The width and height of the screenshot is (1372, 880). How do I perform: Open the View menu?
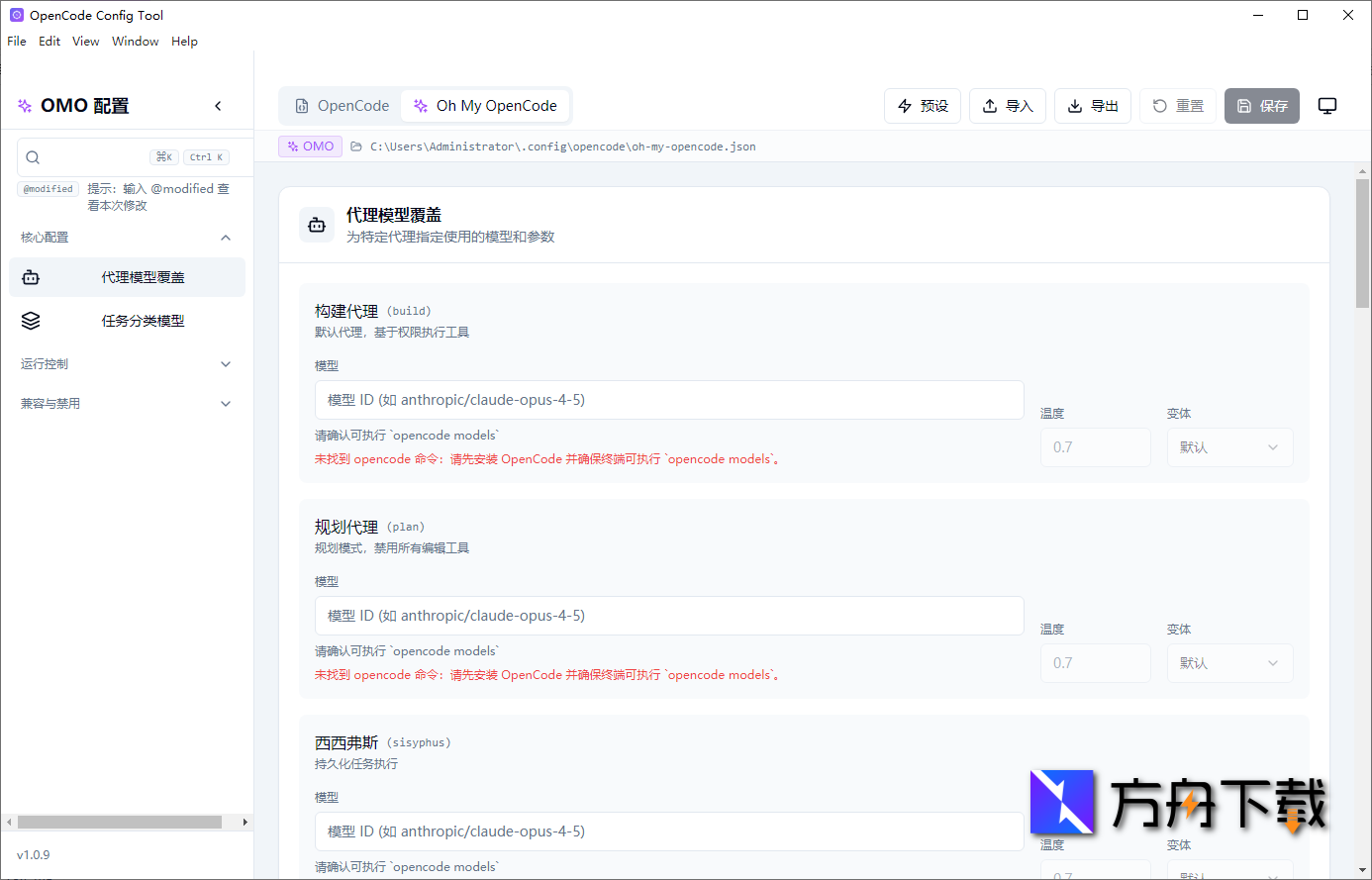pyautogui.click(x=85, y=41)
